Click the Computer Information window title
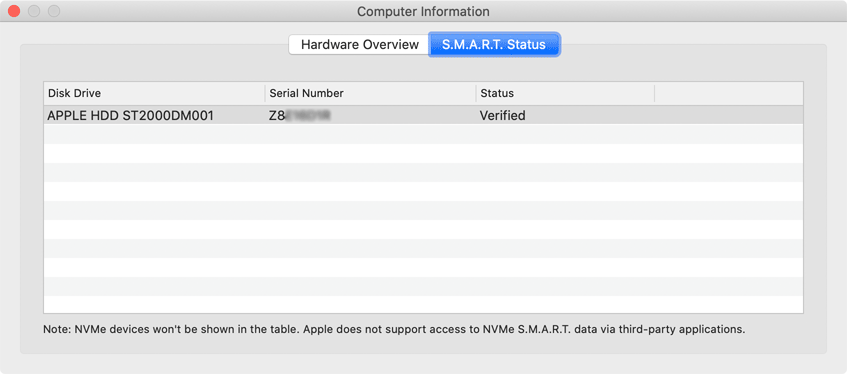 [x=423, y=11]
